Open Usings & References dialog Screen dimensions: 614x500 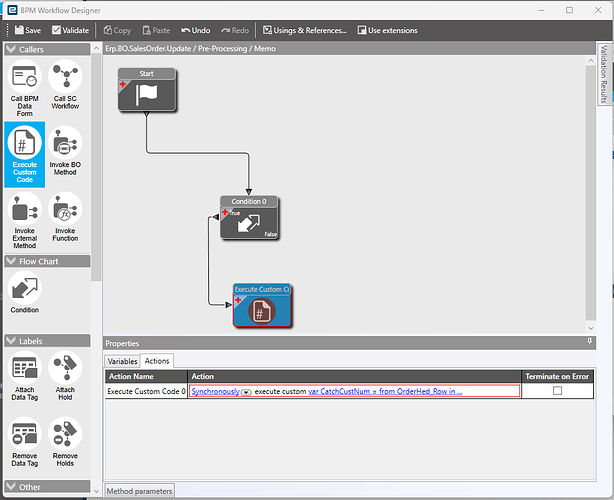pyautogui.click(x=305, y=30)
